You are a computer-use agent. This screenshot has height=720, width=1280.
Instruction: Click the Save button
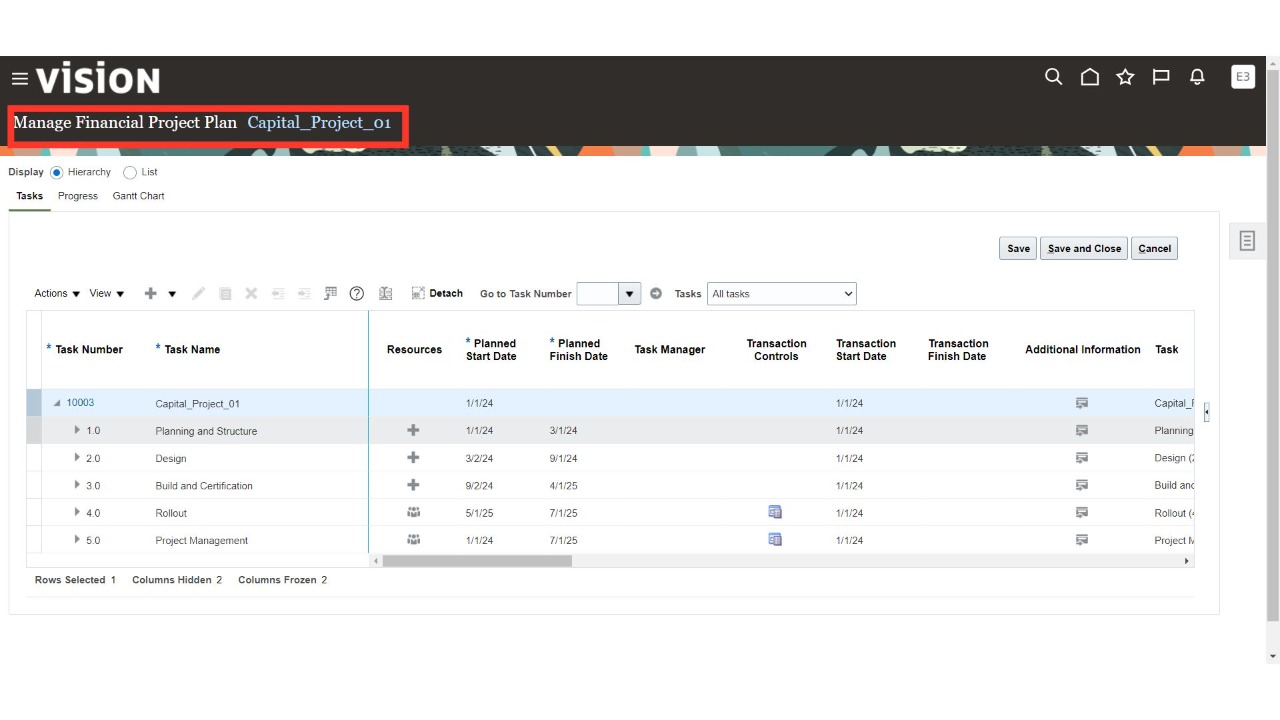click(x=1018, y=249)
